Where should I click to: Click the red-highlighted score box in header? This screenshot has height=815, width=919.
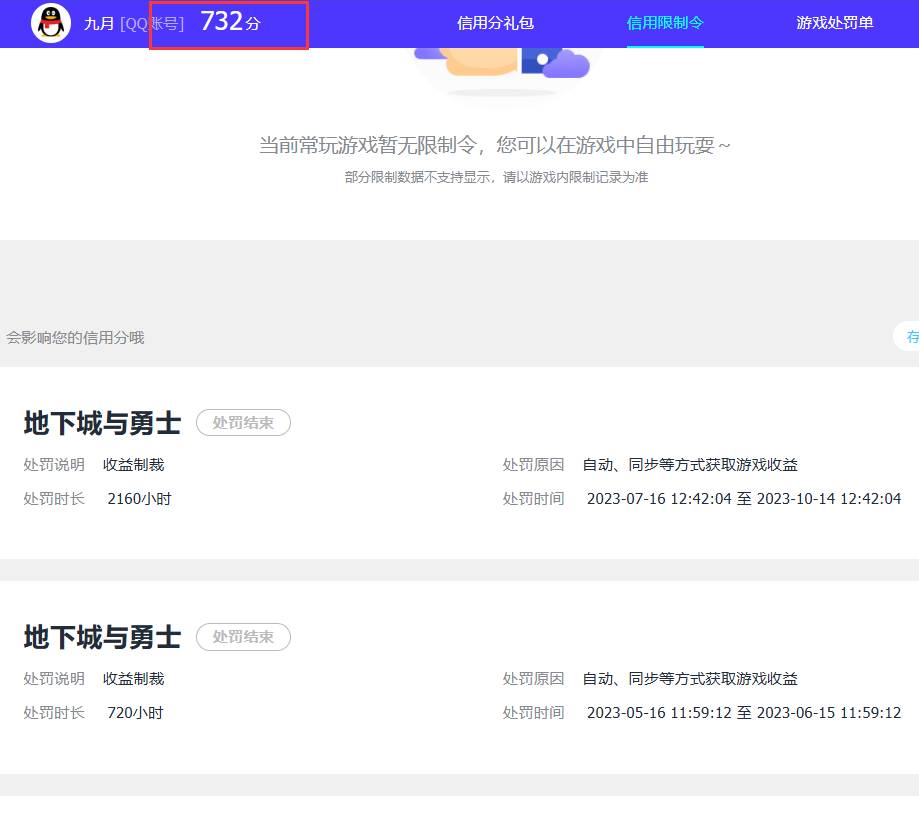228,22
